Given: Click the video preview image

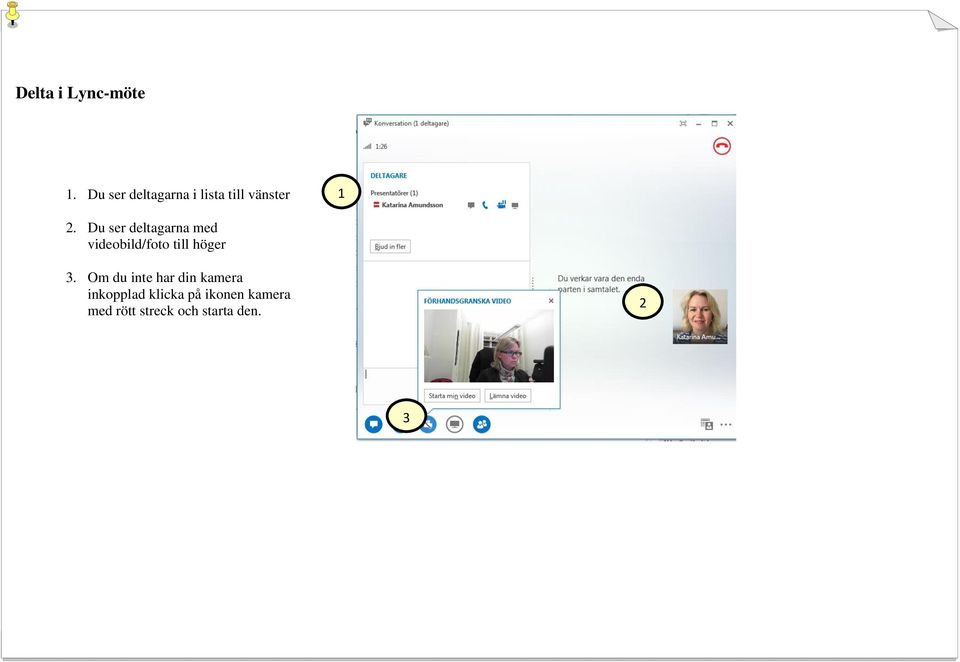Looking at the screenshot, I should [489, 345].
